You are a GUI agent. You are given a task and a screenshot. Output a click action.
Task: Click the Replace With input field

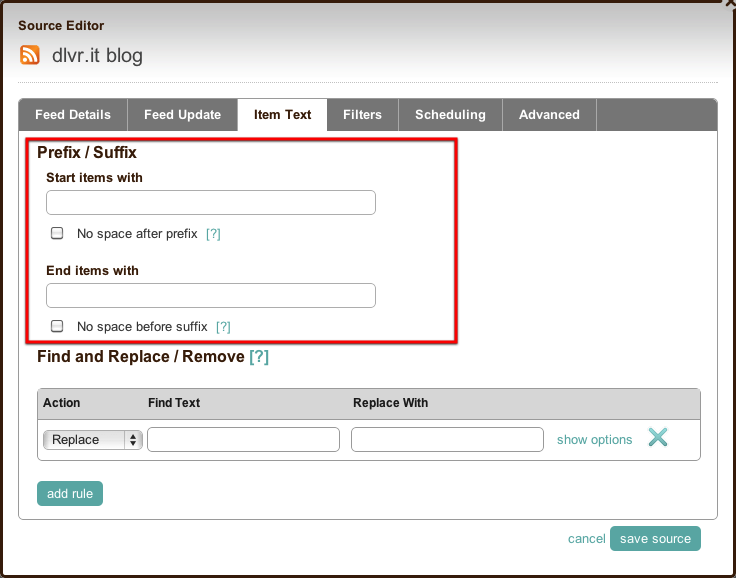point(447,439)
